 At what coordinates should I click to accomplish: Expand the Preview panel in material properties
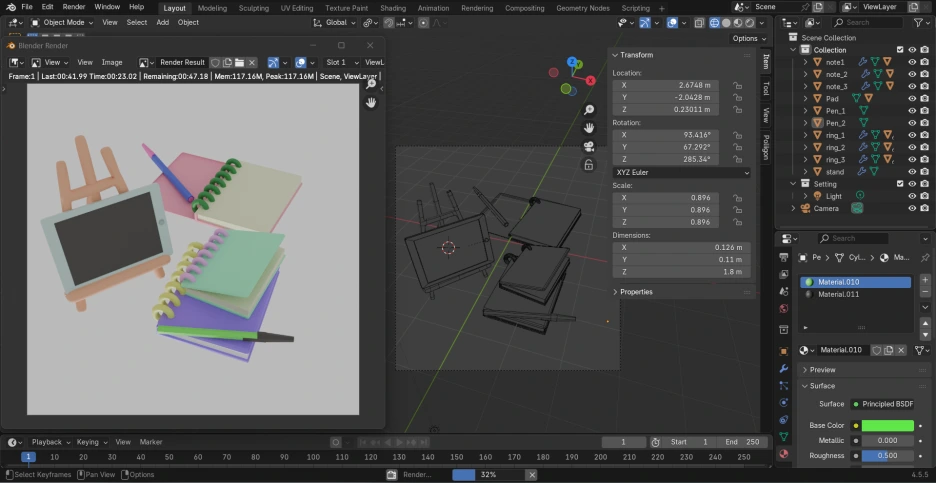point(821,370)
